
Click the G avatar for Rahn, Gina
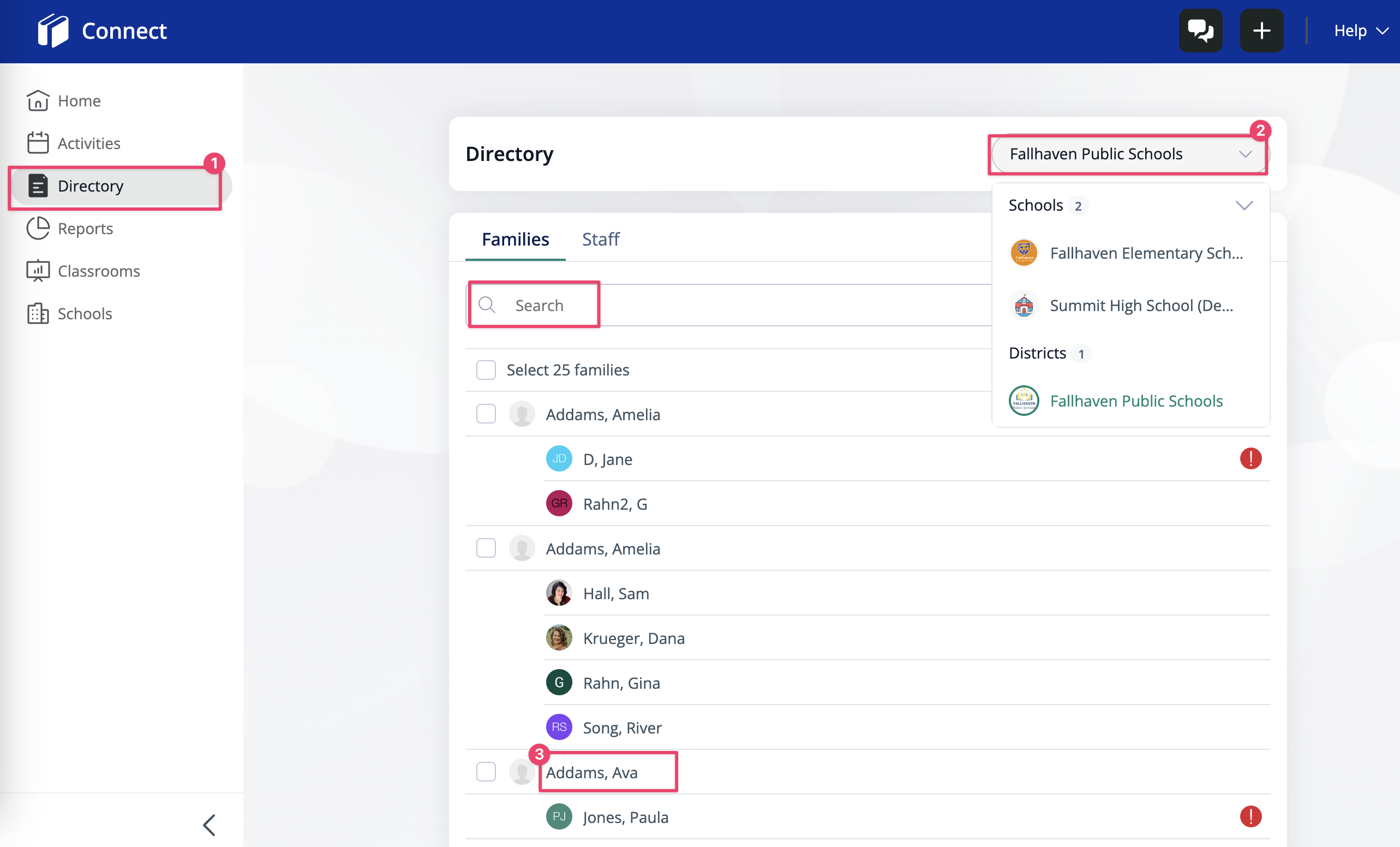[559, 683]
